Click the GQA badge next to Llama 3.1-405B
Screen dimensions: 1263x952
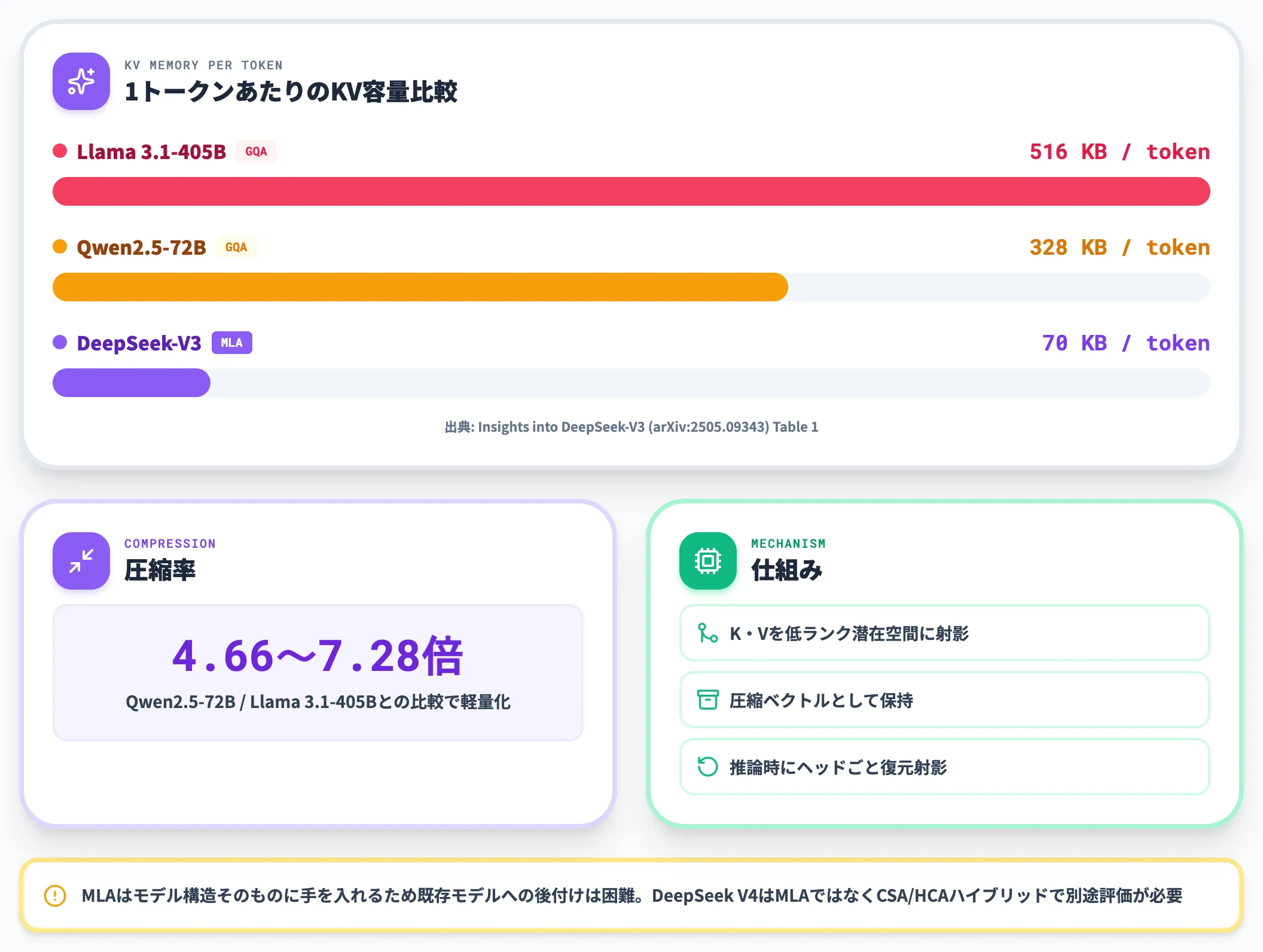256,151
